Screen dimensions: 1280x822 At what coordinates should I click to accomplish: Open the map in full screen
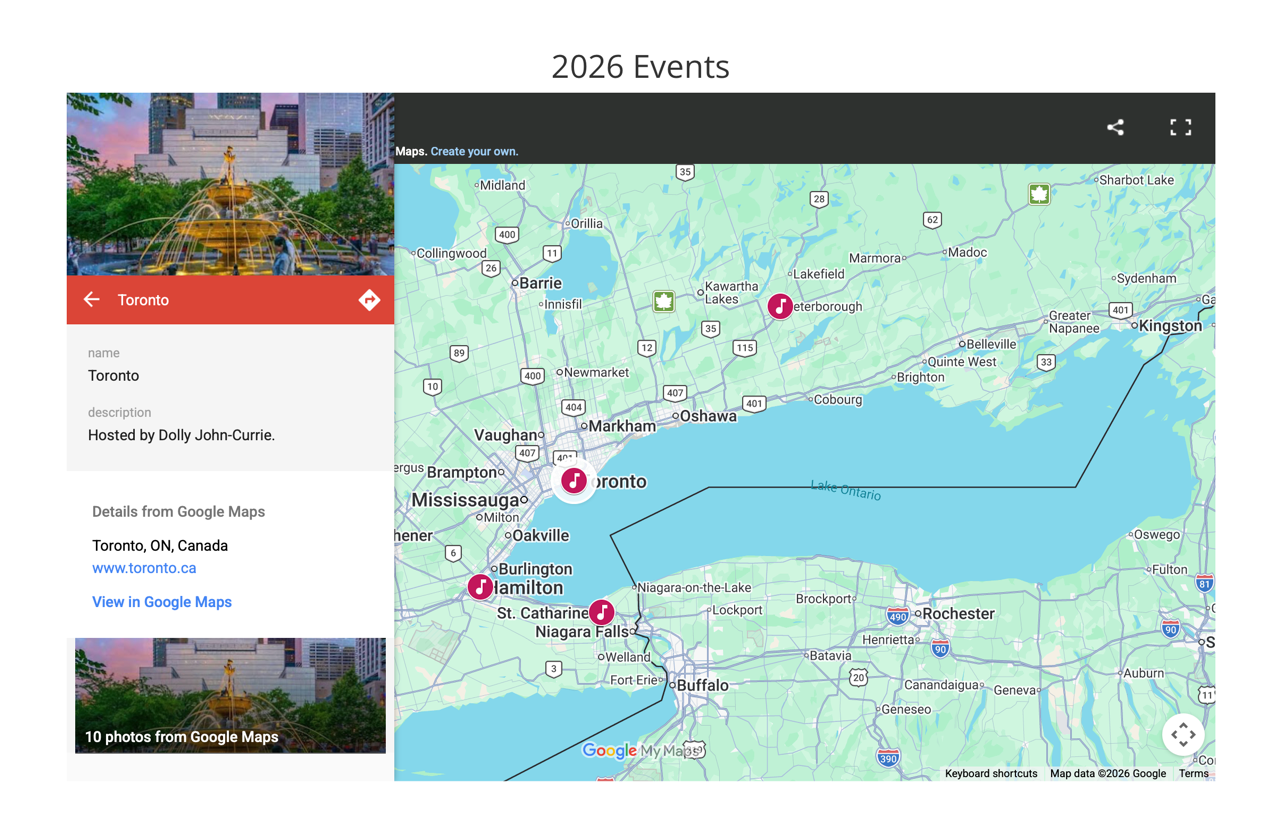point(1181,127)
